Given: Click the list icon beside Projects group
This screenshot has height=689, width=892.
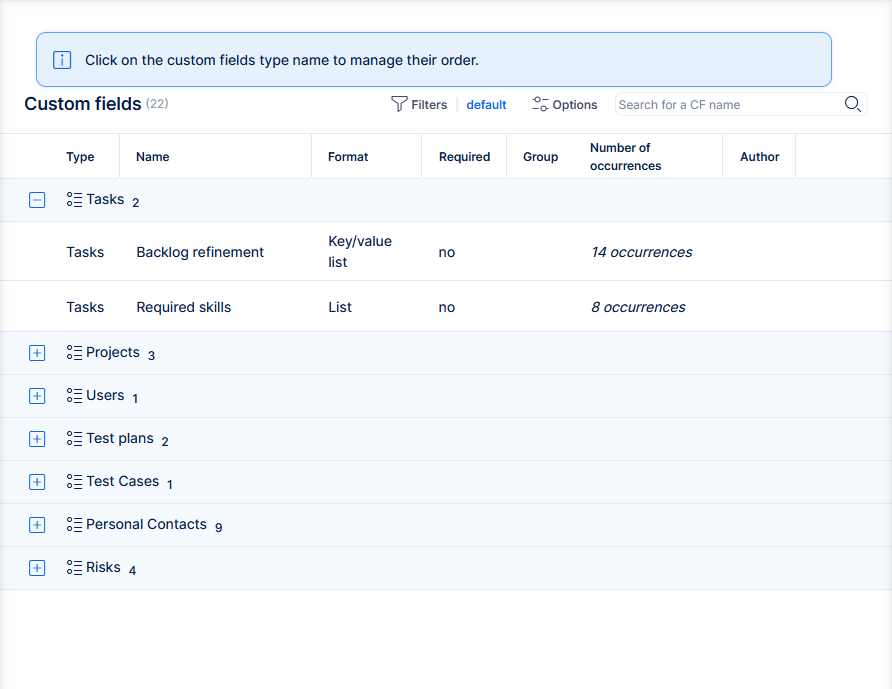Looking at the screenshot, I should [x=74, y=353].
